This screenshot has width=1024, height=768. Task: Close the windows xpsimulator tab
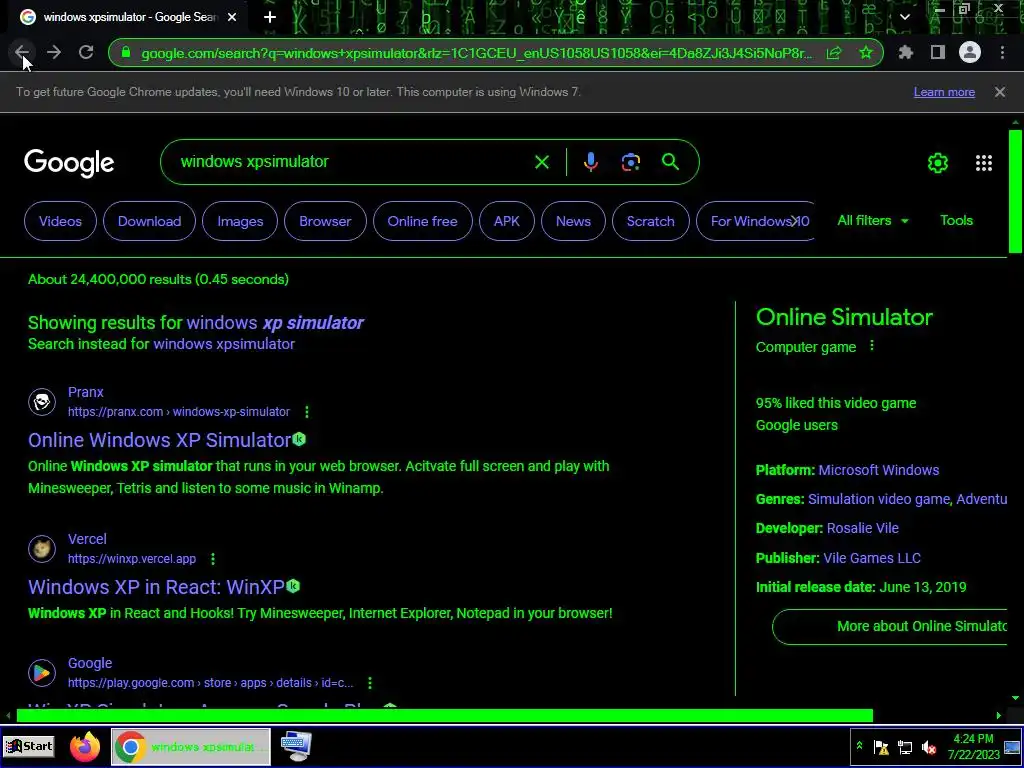click(x=232, y=17)
